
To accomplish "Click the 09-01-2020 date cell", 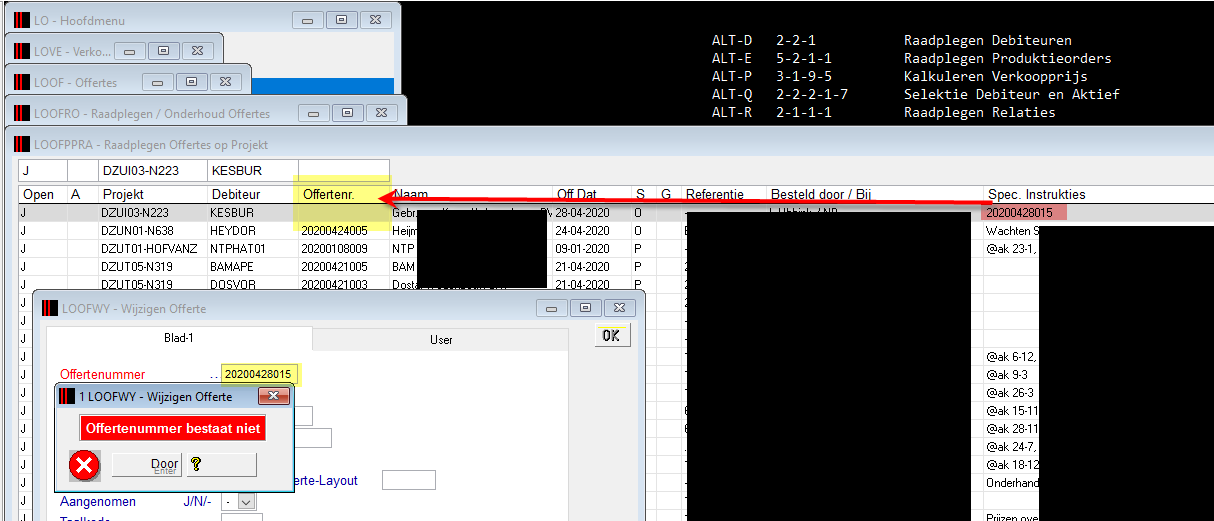I will (x=592, y=249).
